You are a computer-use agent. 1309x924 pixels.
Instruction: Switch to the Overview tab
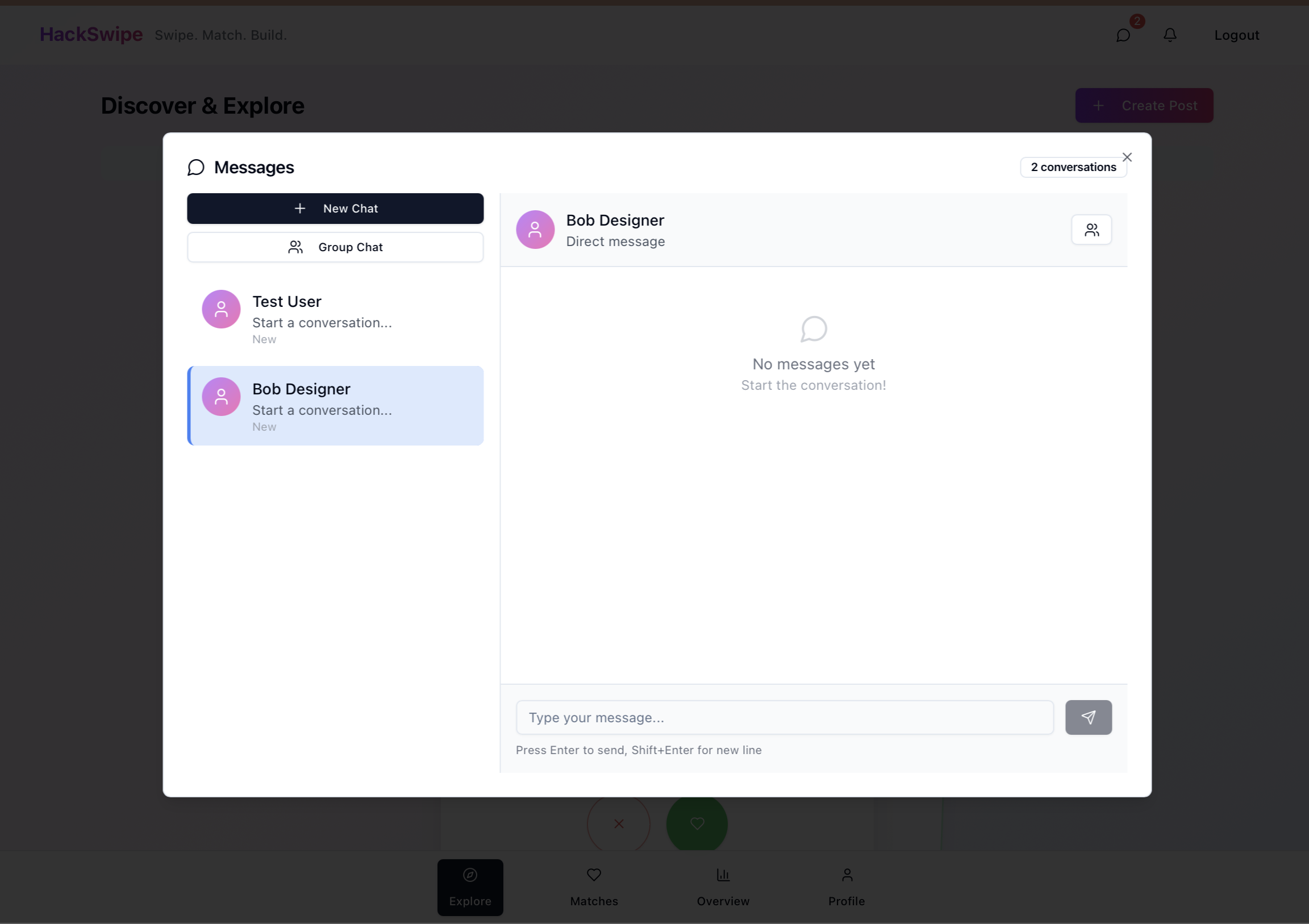[x=722, y=887]
